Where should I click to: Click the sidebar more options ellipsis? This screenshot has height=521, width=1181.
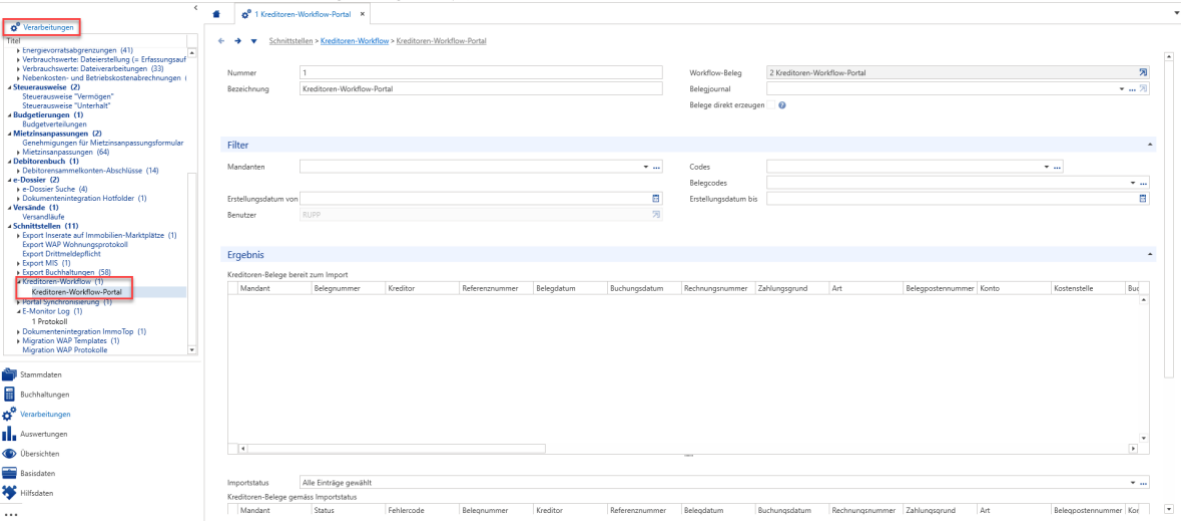[x=10, y=514]
